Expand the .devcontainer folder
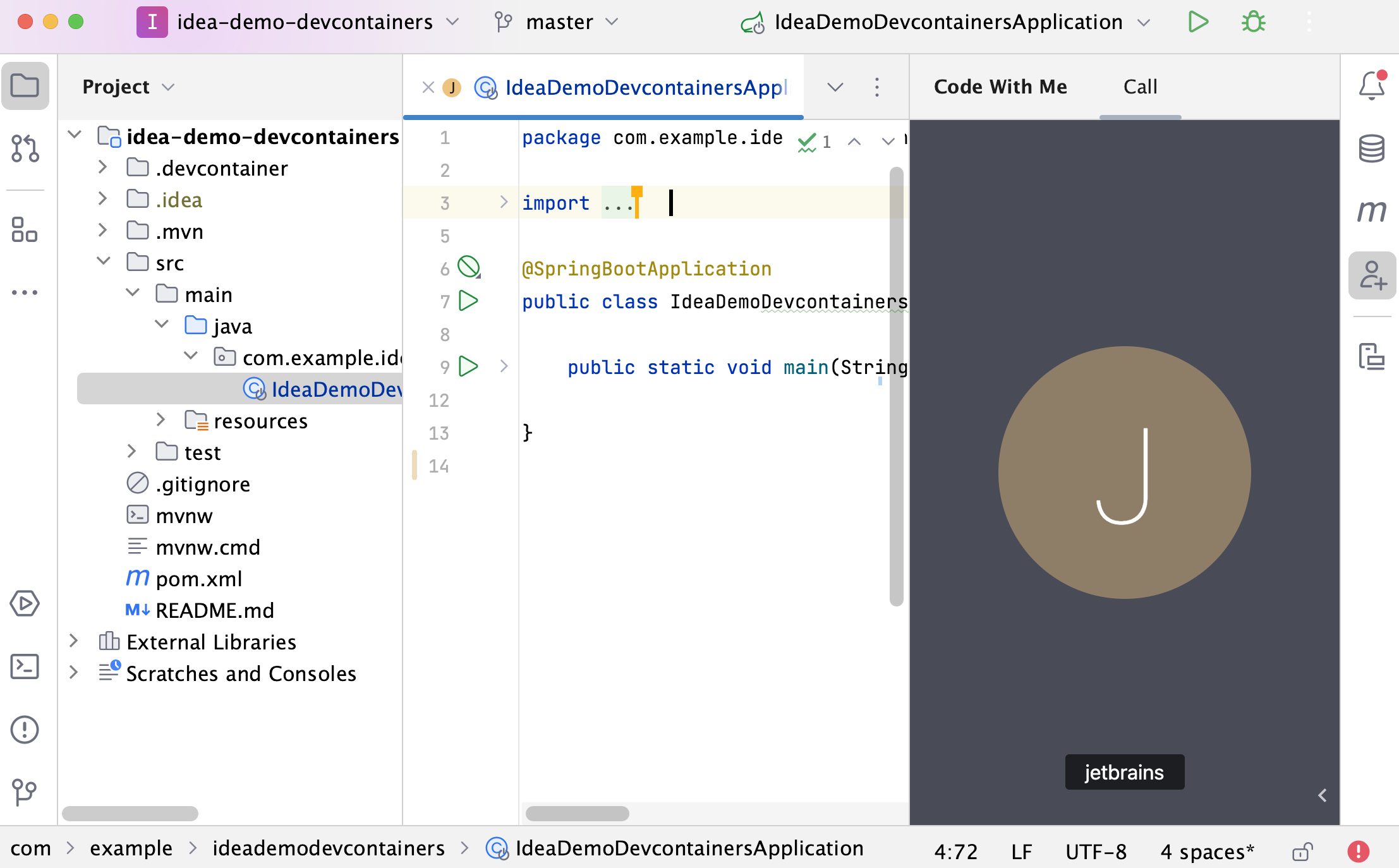This screenshot has height=868, width=1399. [x=102, y=167]
